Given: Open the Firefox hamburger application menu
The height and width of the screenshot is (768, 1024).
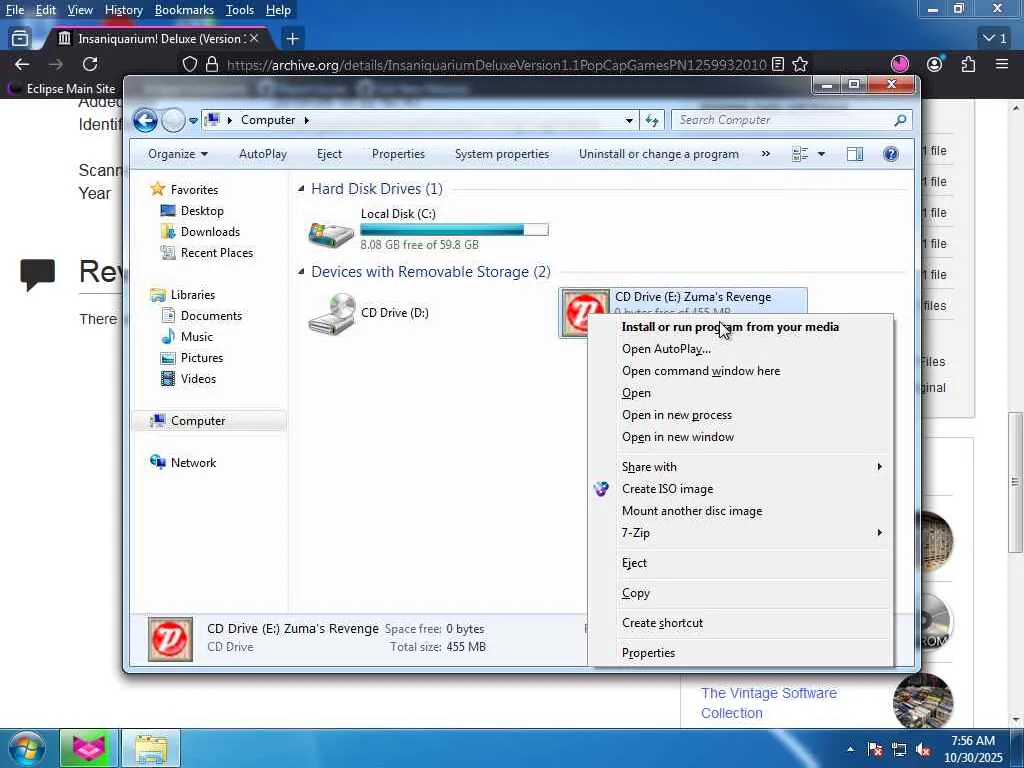Looking at the screenshot, I should [x=1002, y=64].
